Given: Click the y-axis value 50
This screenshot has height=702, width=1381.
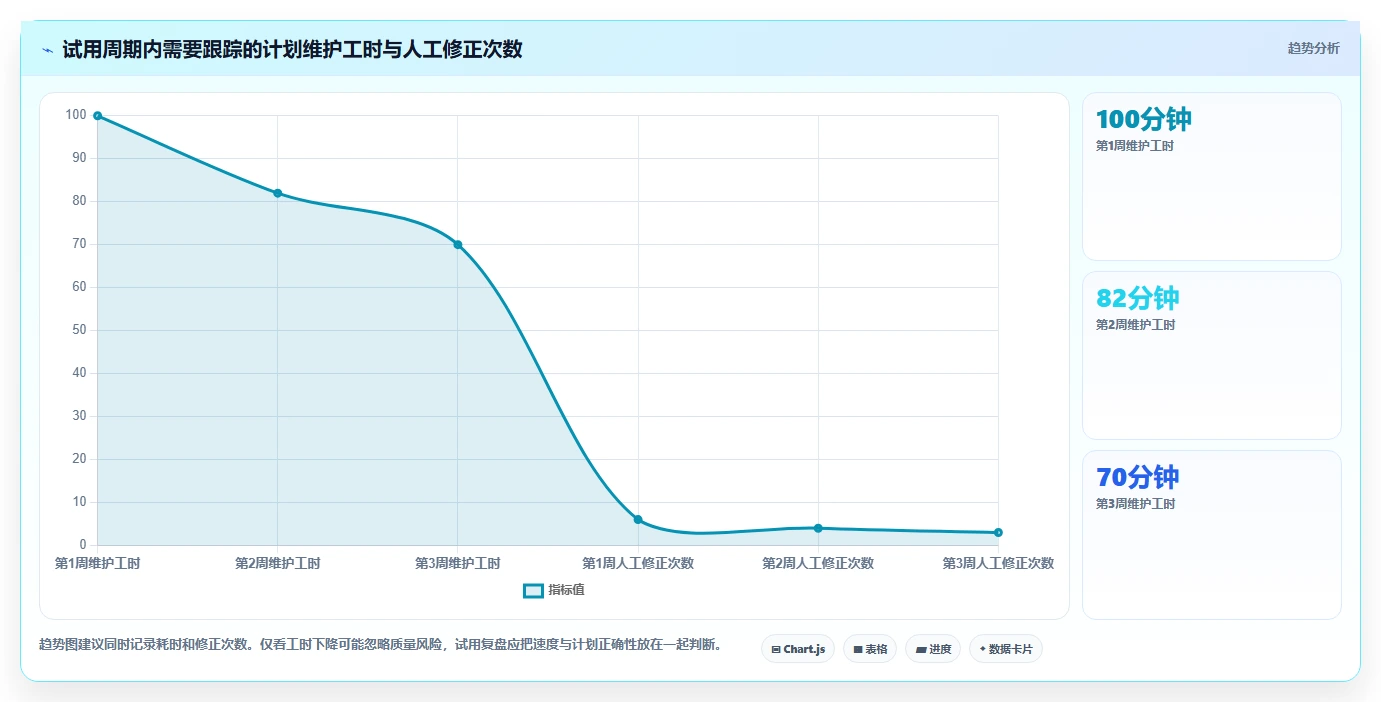Looking at the screenshot, I should [79, 330].
